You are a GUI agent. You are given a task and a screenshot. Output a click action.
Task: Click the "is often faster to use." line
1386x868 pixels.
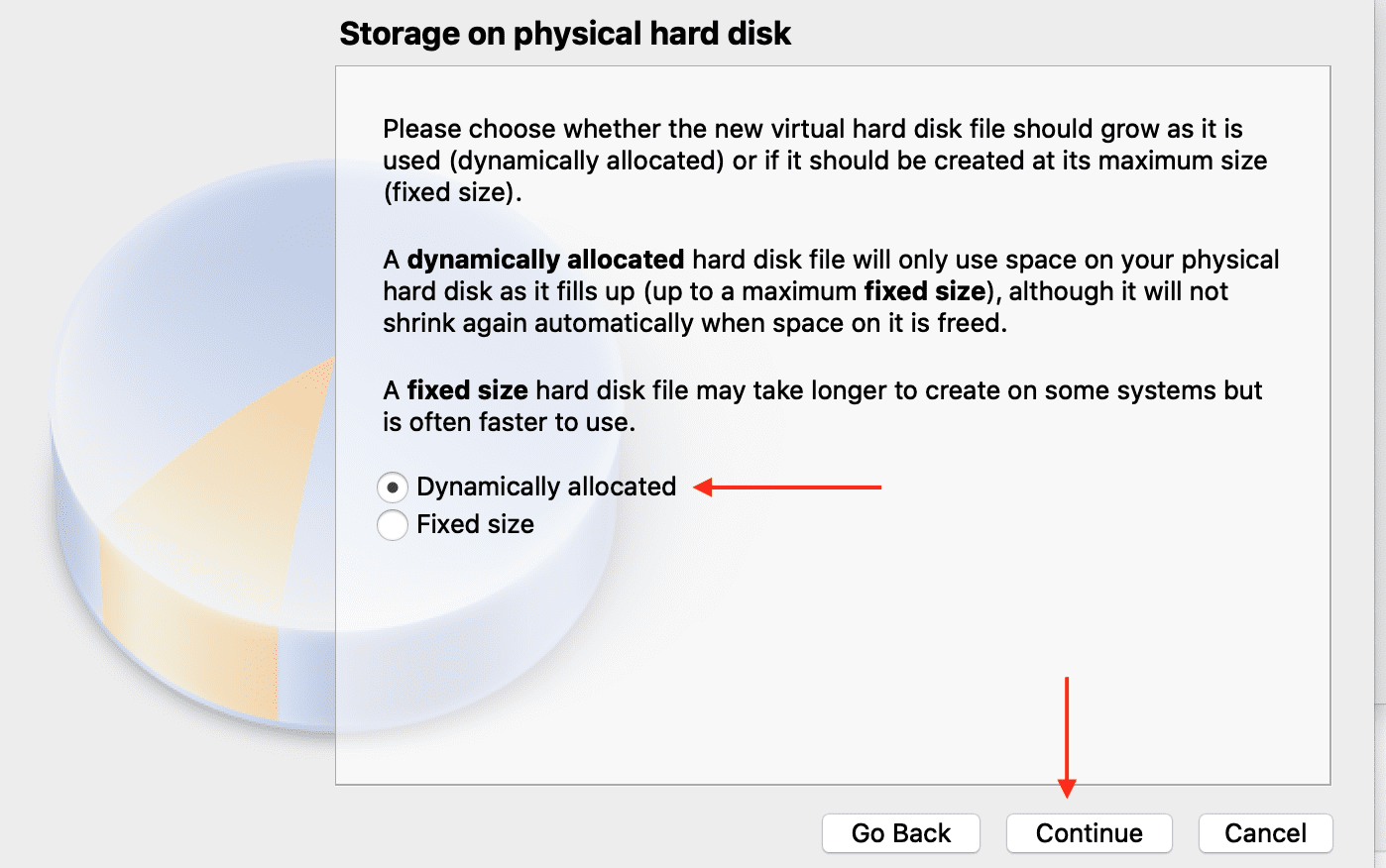509,422
